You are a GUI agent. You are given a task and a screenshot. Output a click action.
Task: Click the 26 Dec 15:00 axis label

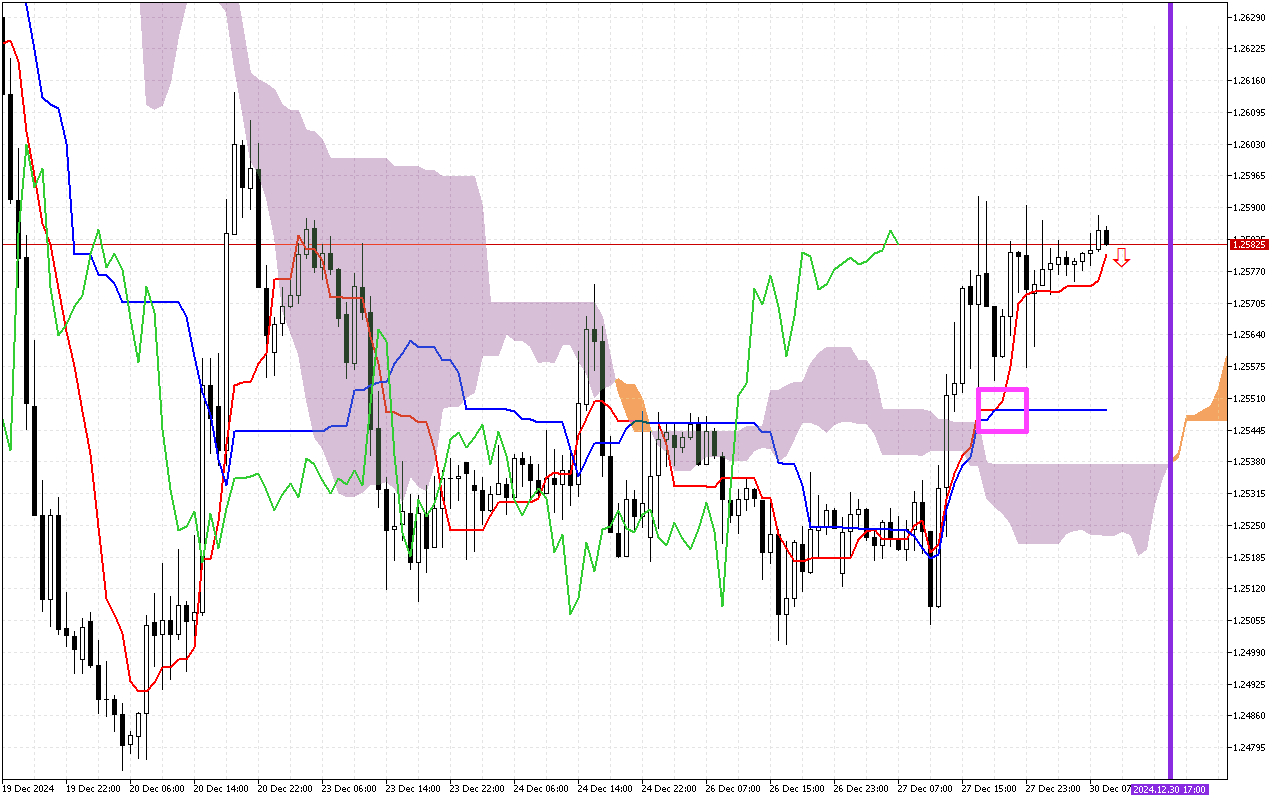coord(797,789)
